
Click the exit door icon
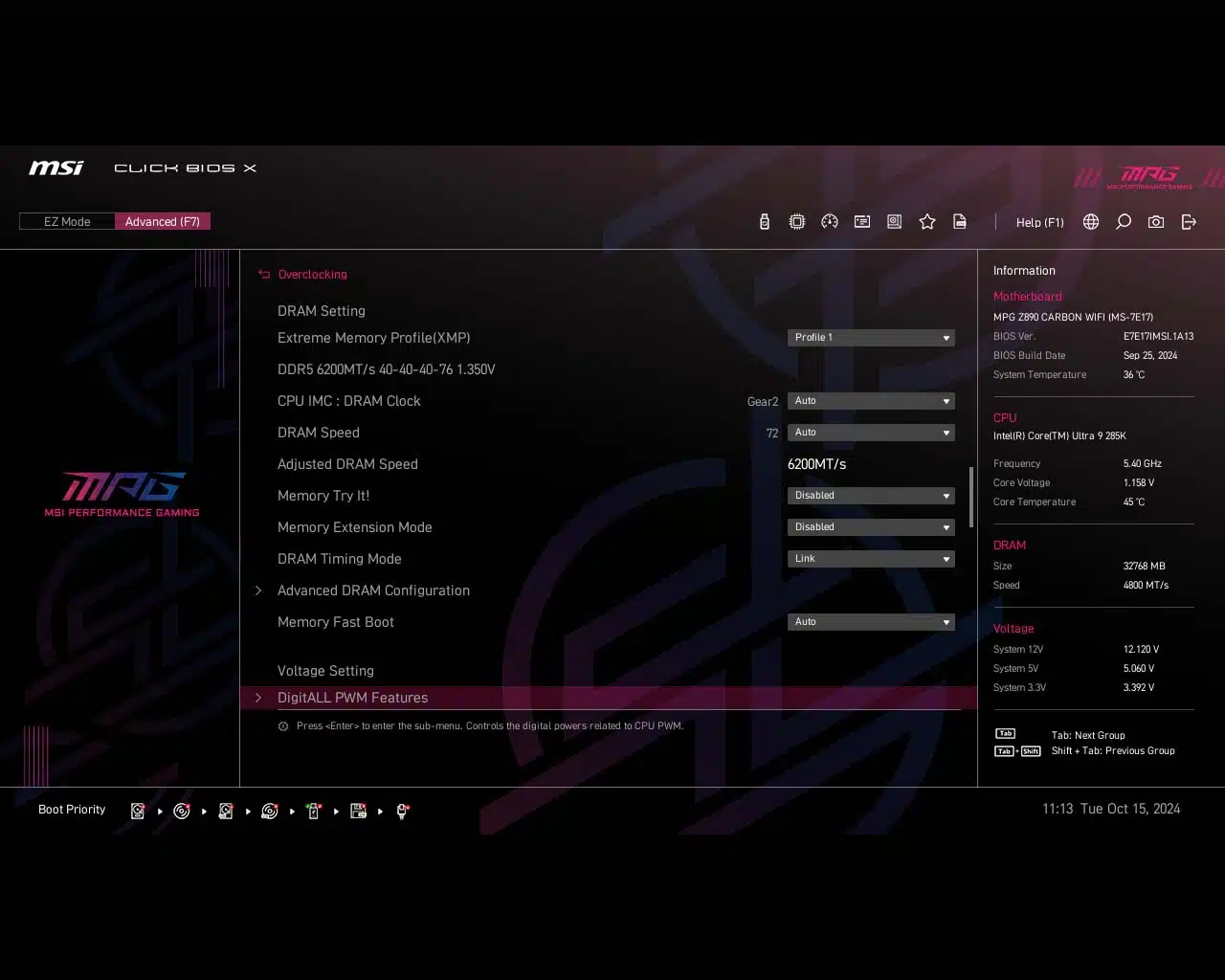(1189, 222)
